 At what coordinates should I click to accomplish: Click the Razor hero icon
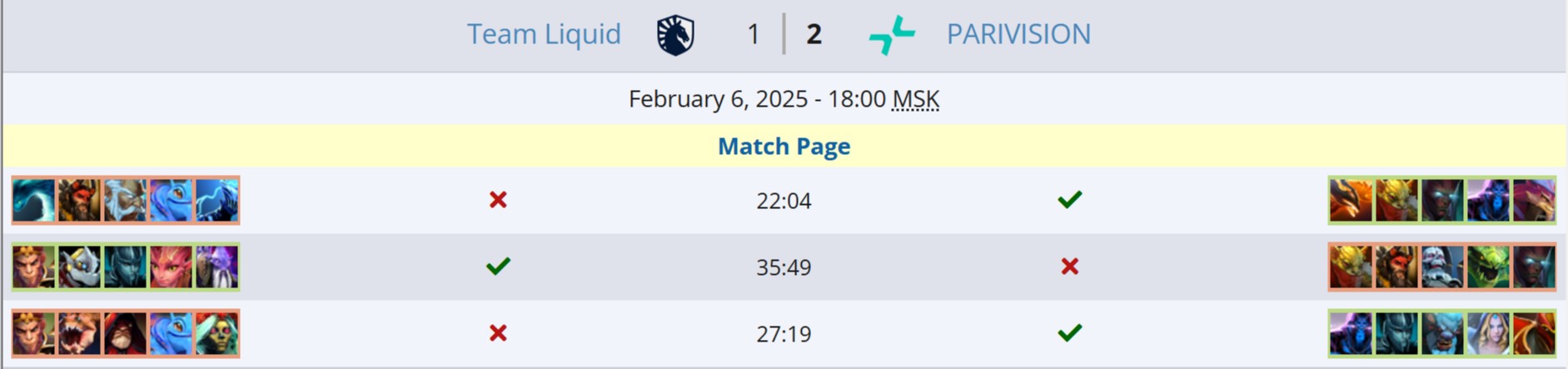217,200
